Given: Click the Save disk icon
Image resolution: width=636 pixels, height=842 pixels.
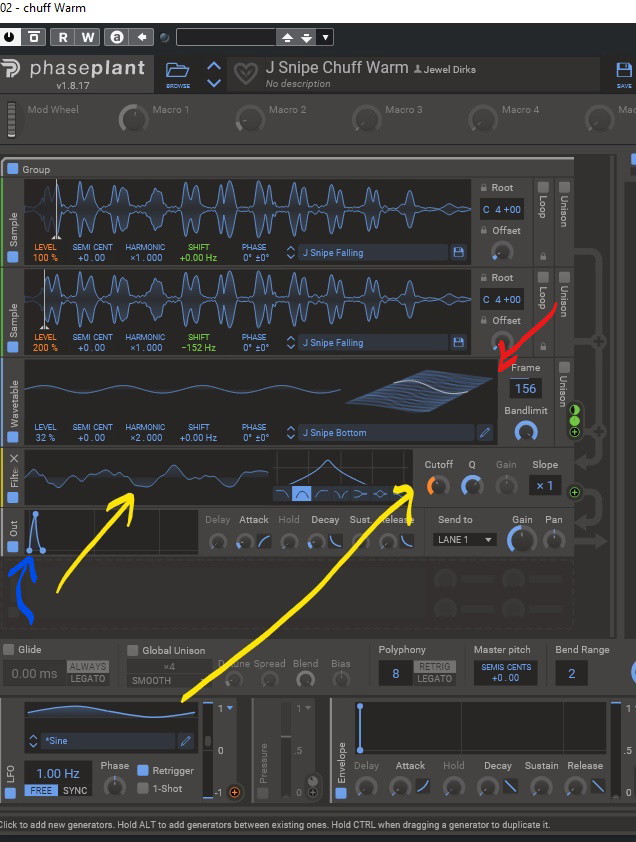Looking at the screenshot, I should click(x=624, y=70).
